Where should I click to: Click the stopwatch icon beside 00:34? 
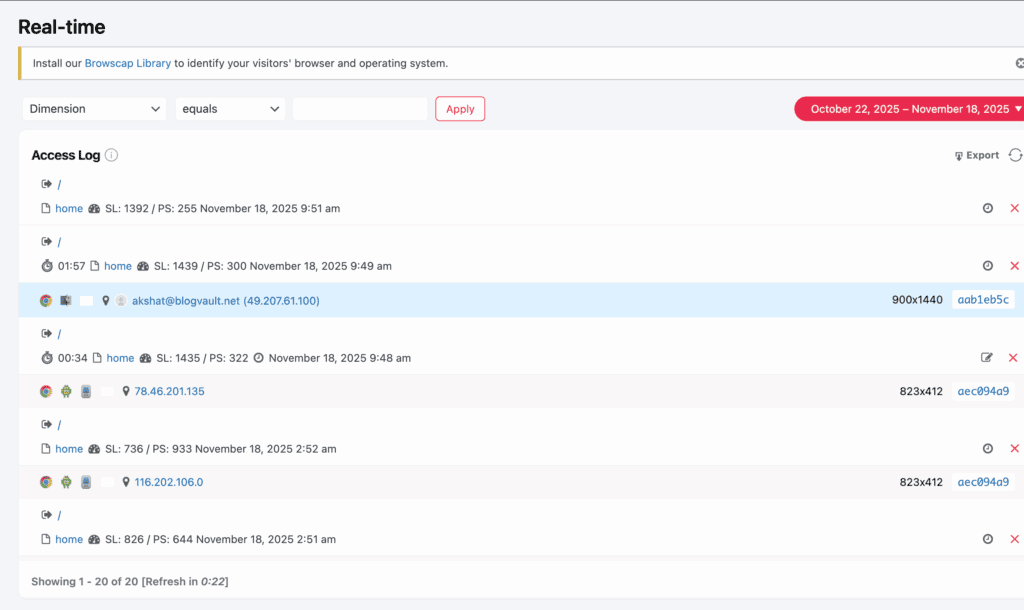point(47,358)
